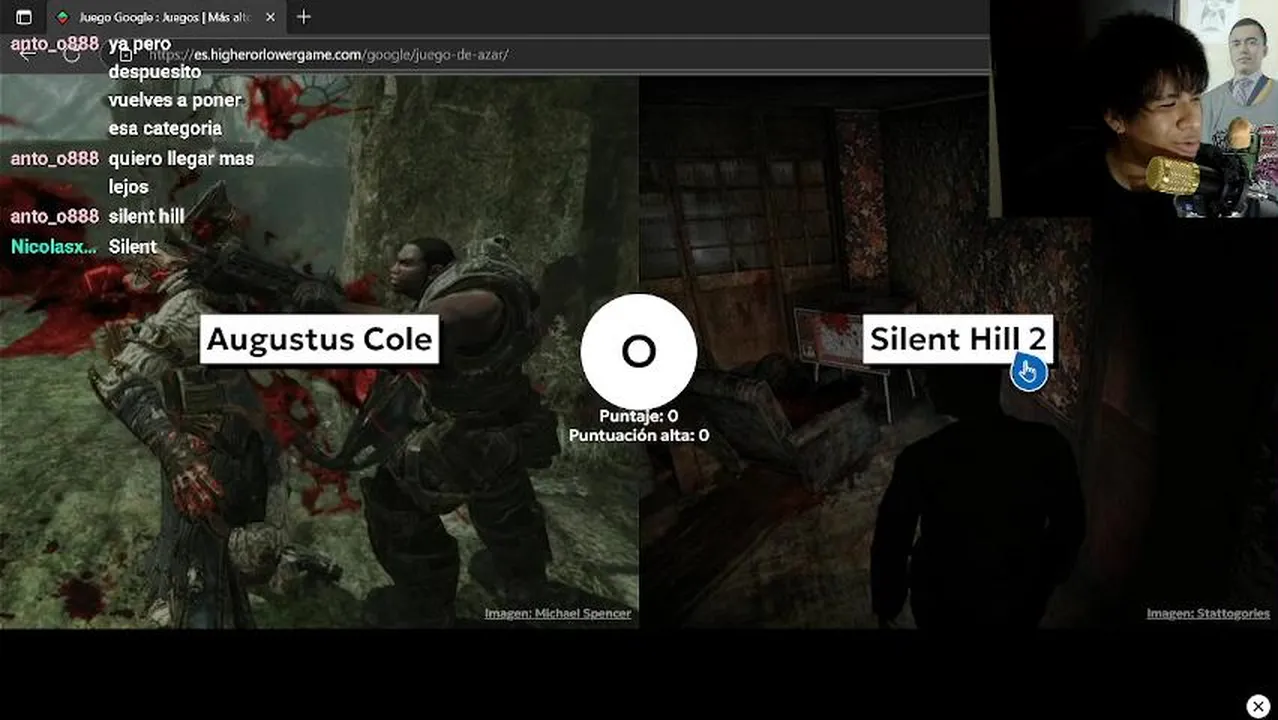Viewport: 1278px width, 720px height.
Task: Open the tab actions menu icon
Action: (x=24, y=17)
